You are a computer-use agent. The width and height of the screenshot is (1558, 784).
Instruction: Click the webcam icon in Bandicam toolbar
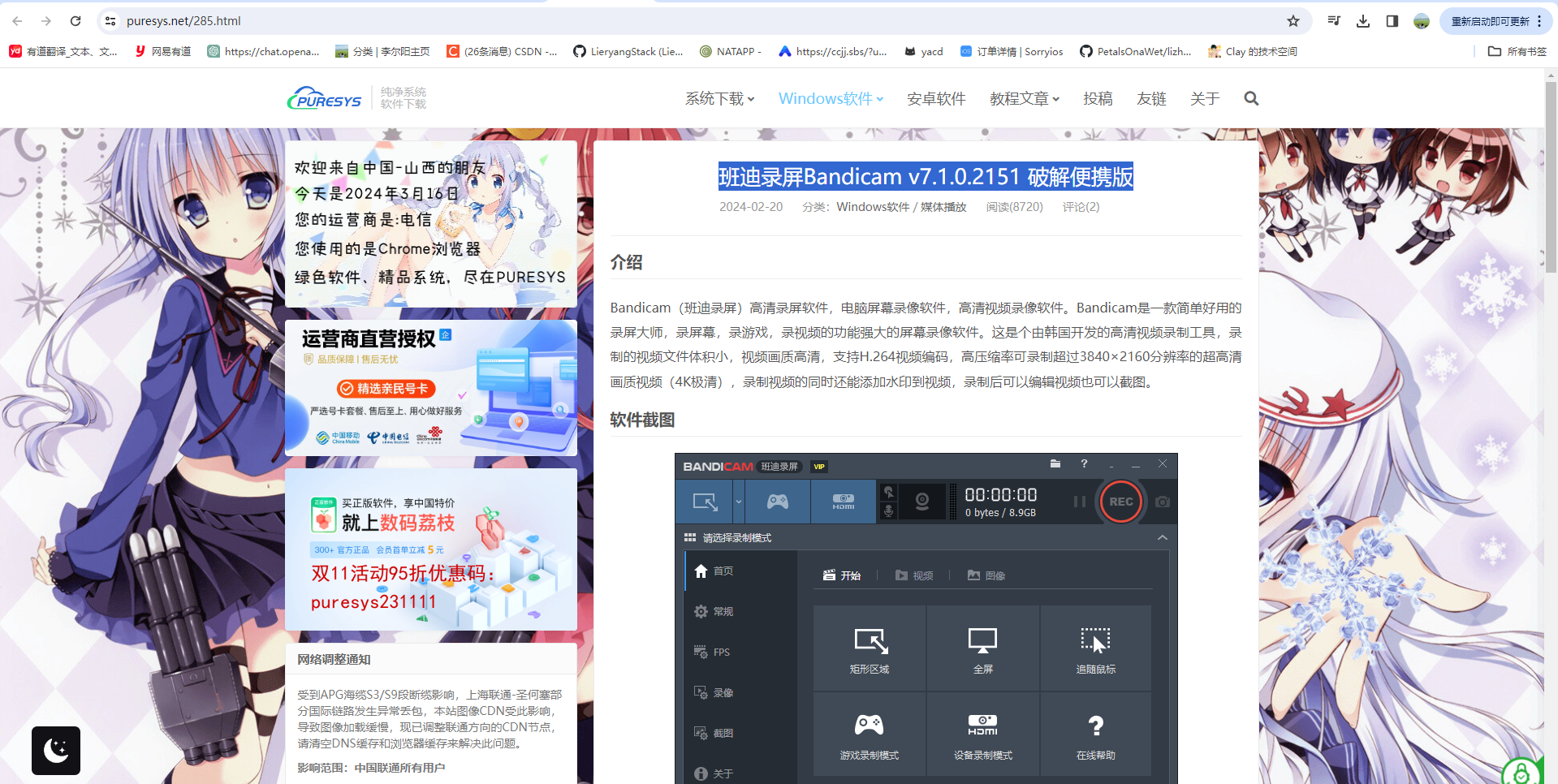coord(922,502)
